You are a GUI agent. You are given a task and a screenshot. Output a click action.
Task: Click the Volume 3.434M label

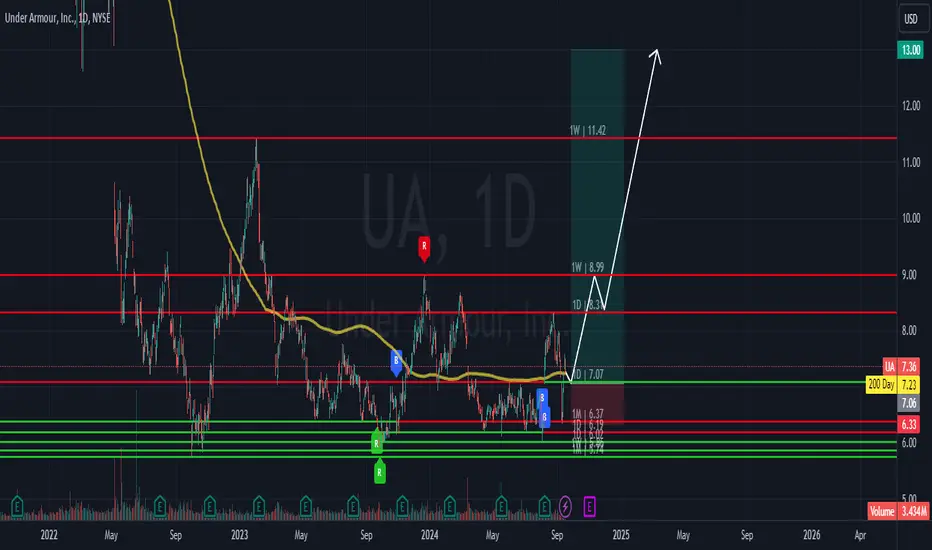pos(898,511)
